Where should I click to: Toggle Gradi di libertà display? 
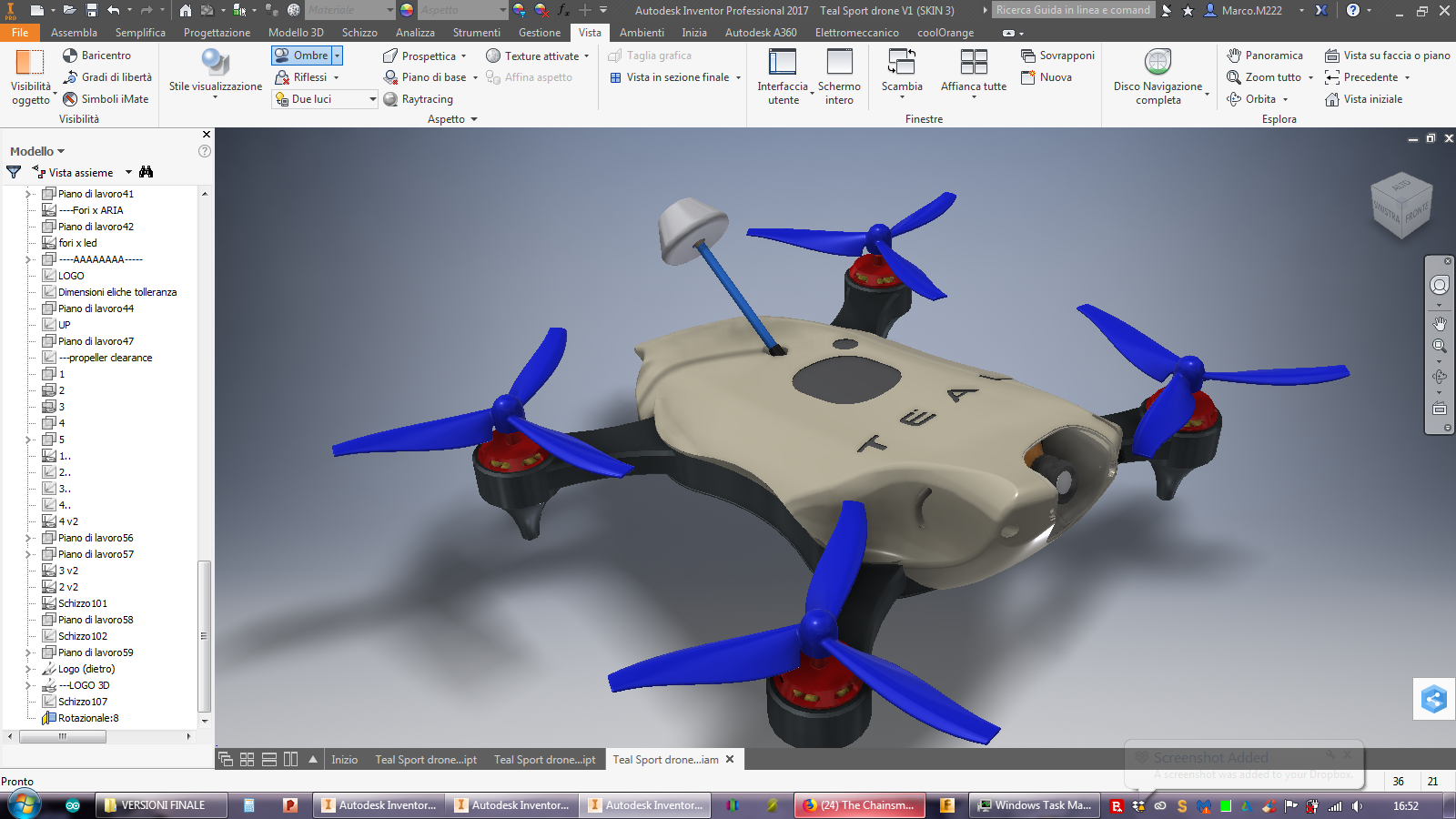(x=107, y=77)
